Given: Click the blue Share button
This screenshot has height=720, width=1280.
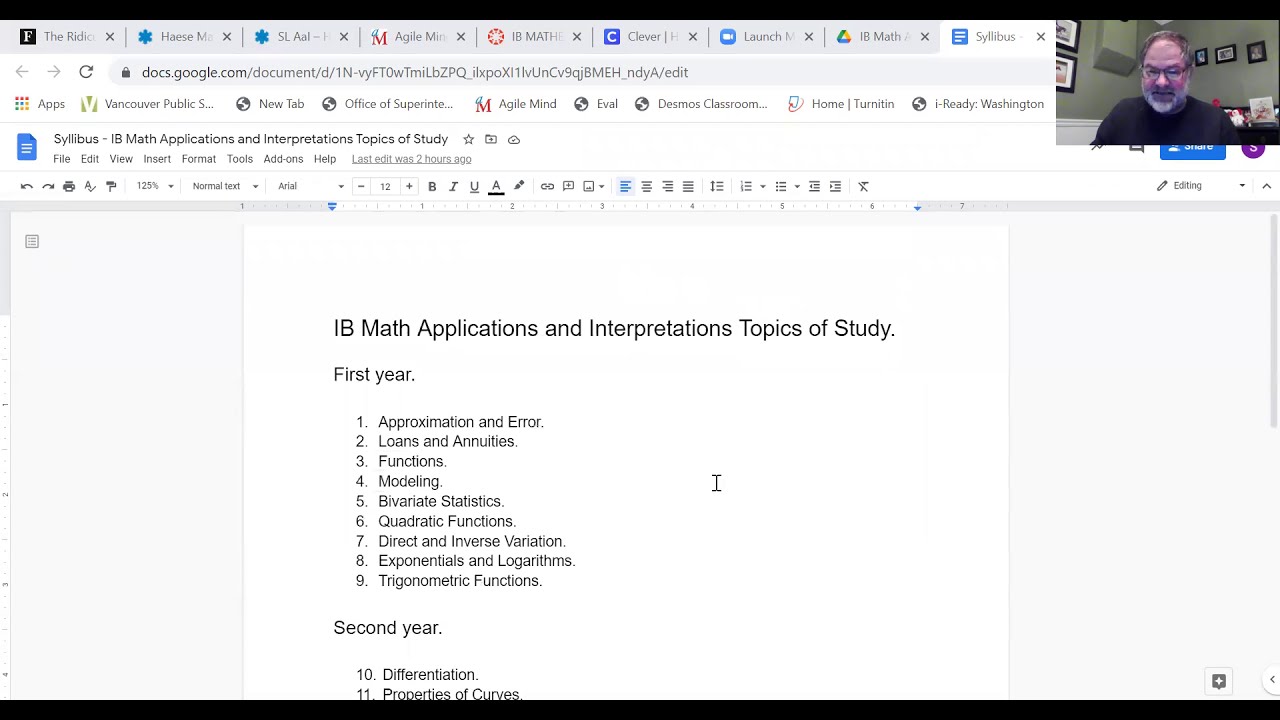Looking at the screenshot, I should tap(1192, 148).
